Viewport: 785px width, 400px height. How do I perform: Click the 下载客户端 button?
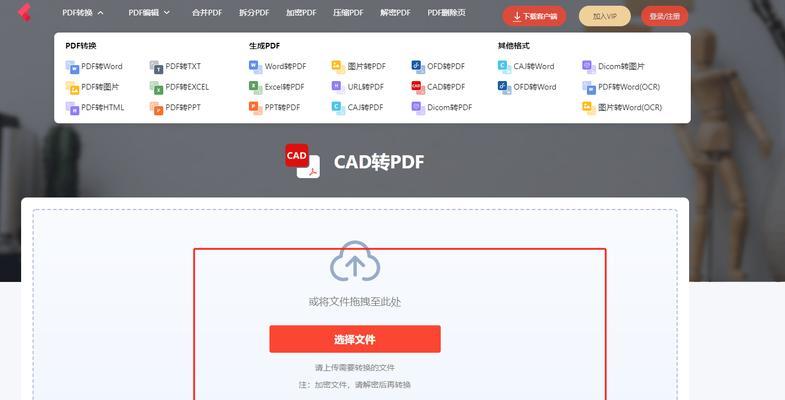click(535, 16)
